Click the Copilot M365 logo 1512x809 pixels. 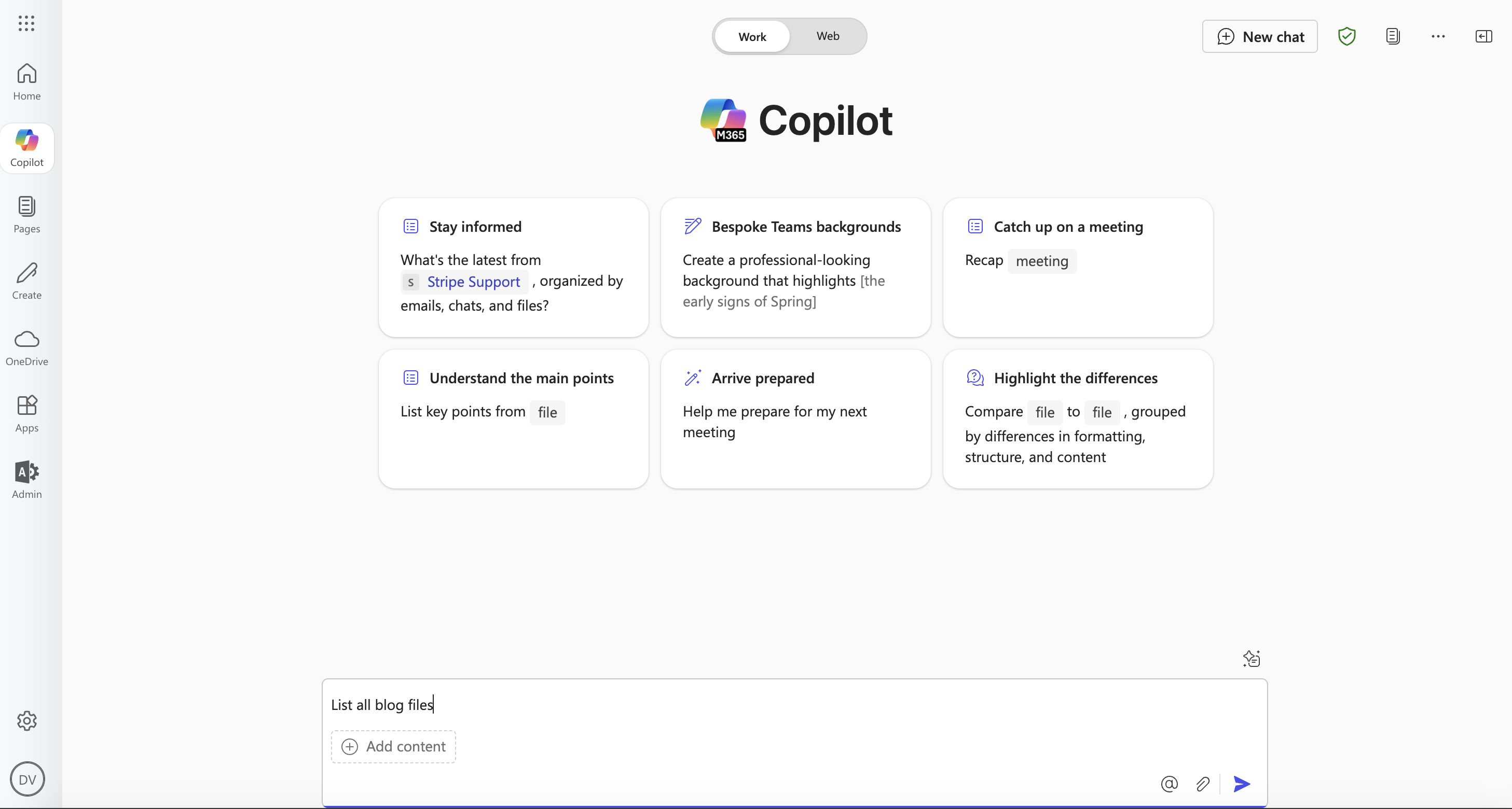[723, 120]
